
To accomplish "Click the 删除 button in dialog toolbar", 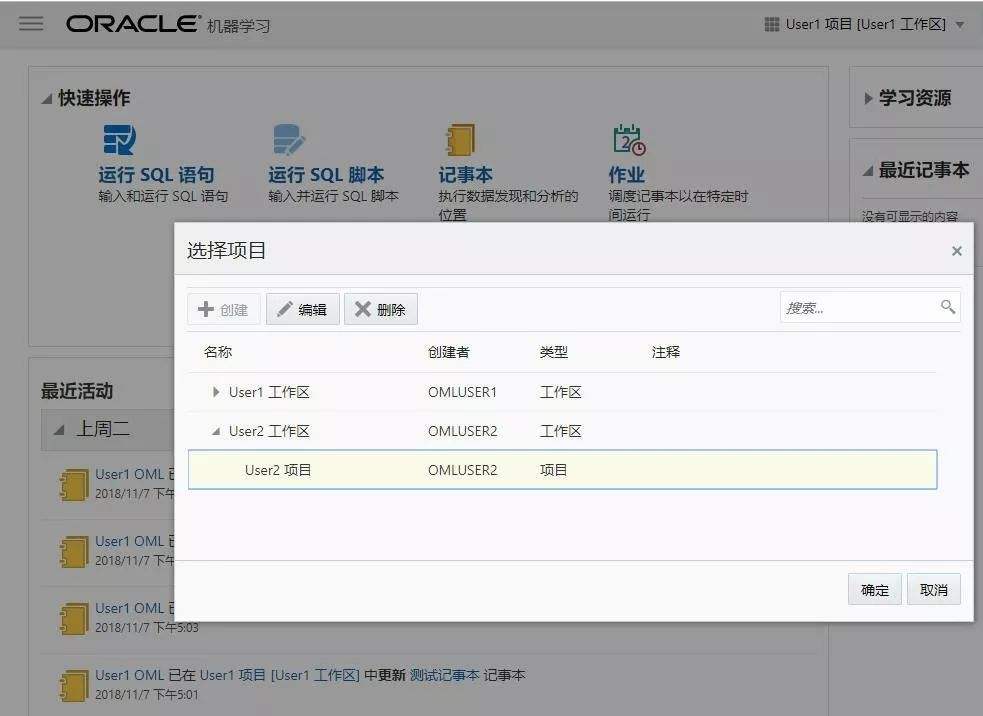I will (x=381, y=309).
